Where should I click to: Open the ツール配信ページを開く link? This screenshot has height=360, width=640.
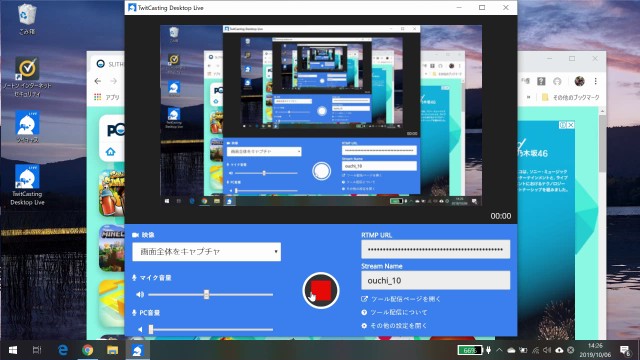405,299
